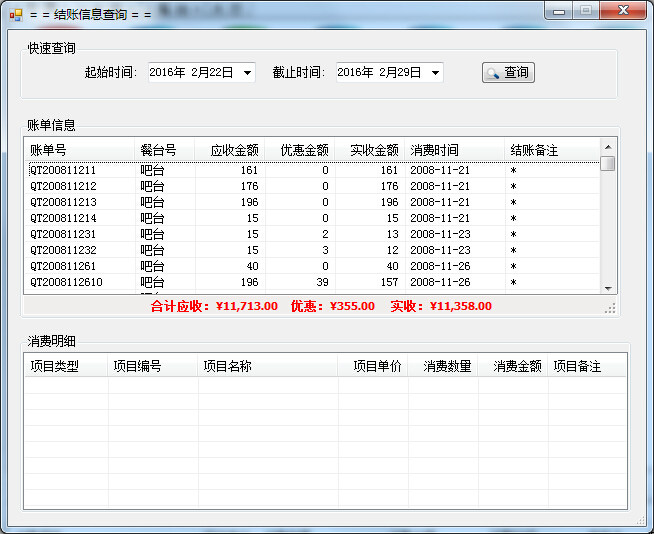
Task: Sort by 实收金额 column header
Action: pos(370,150)
